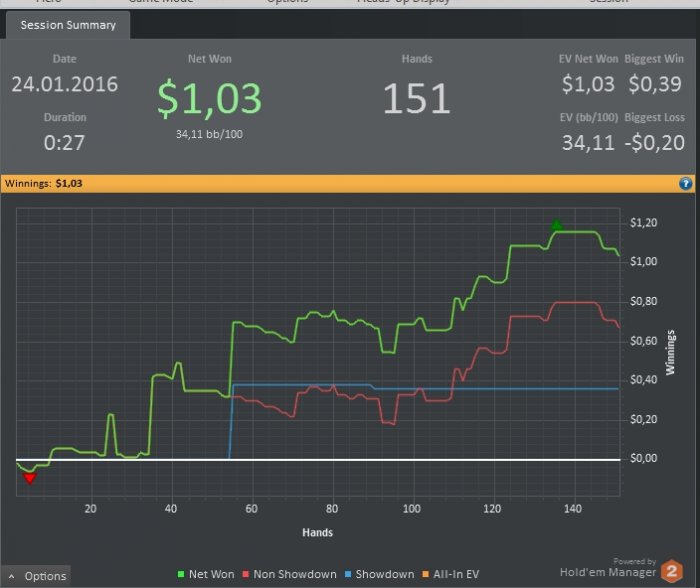Click the vertical Winnings axis title
This screenshot has width=700, height=588.
coord(671,352)
